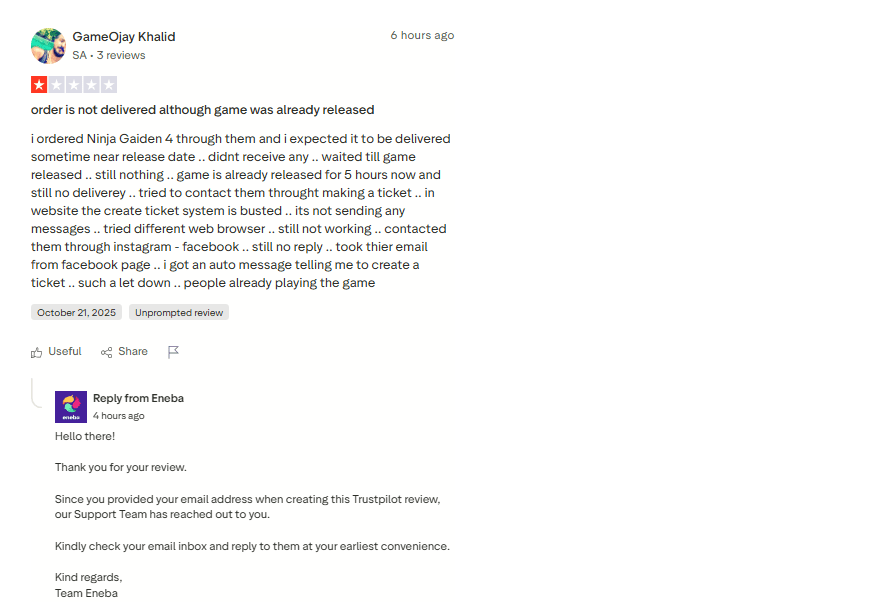Mark the review as Useful via label

[x=65, y=352]
